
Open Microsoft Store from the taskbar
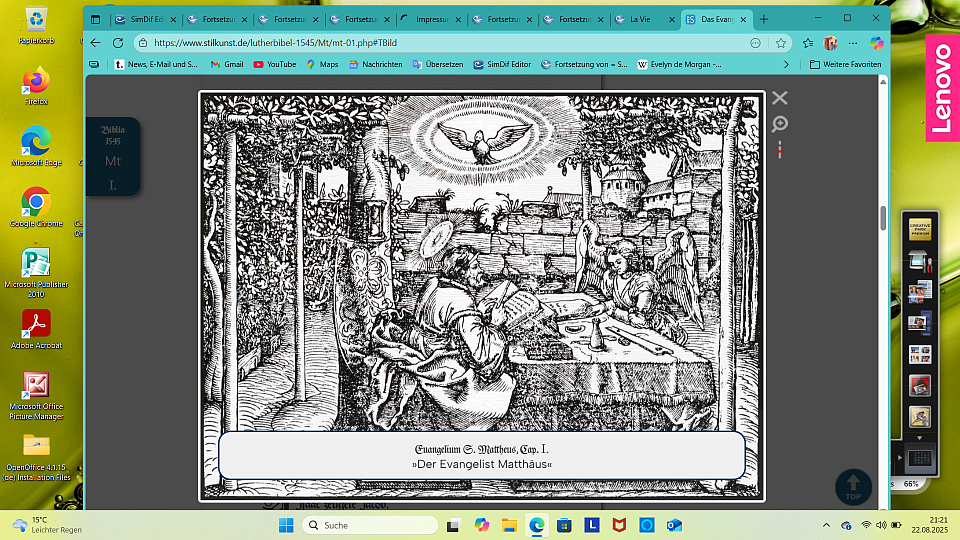564,525
